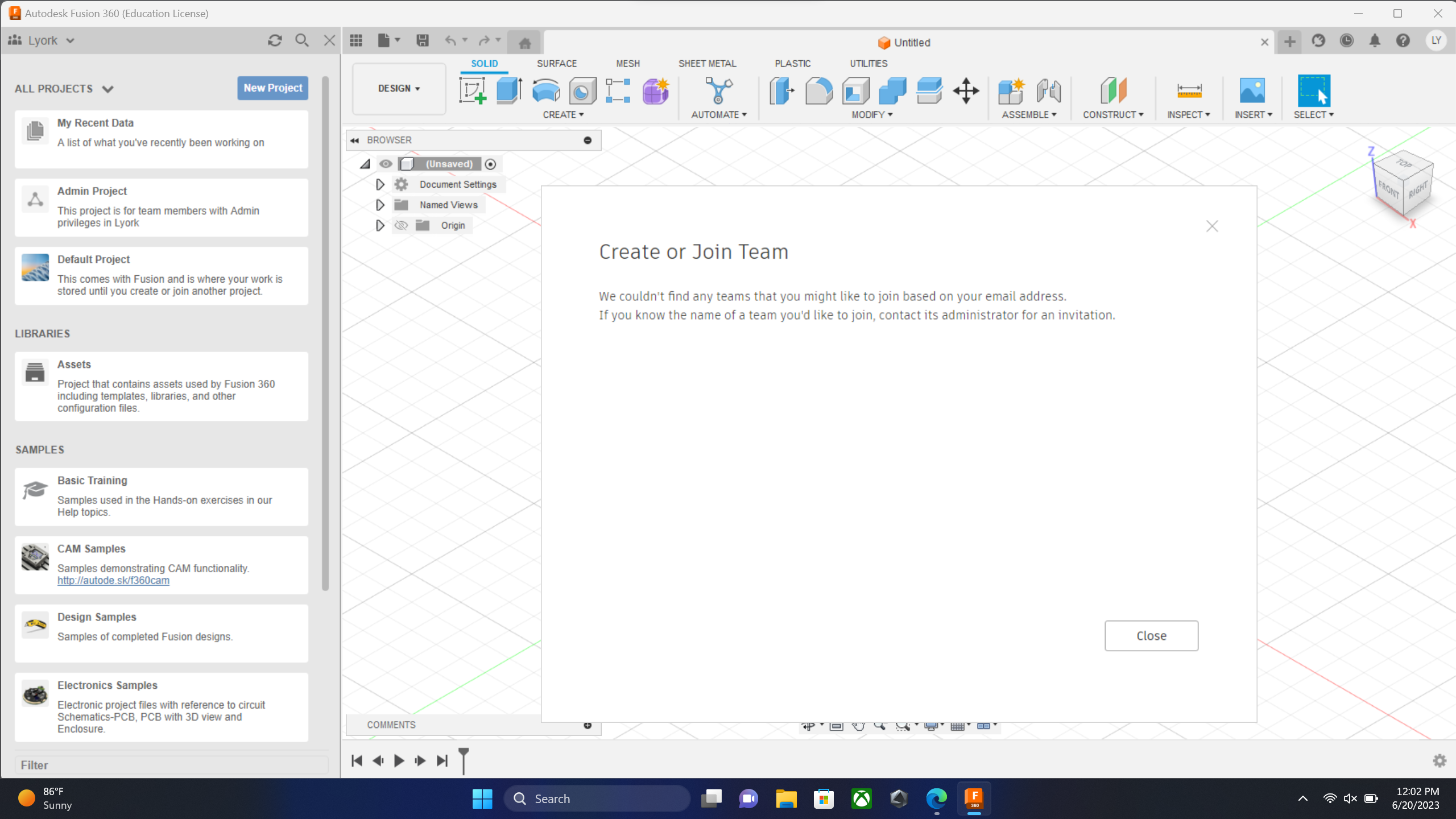Screen dimensions: 1456x819
Task: Select the Extrude tool
Action: 509,91
